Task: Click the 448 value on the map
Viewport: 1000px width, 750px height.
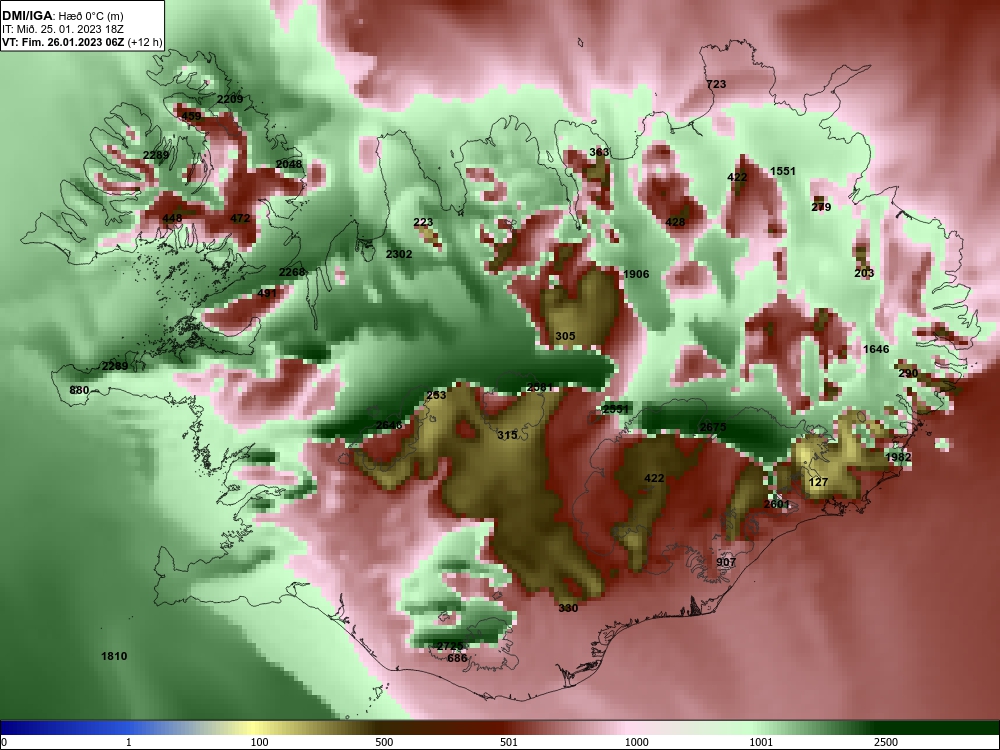Action: coord(172,218)
